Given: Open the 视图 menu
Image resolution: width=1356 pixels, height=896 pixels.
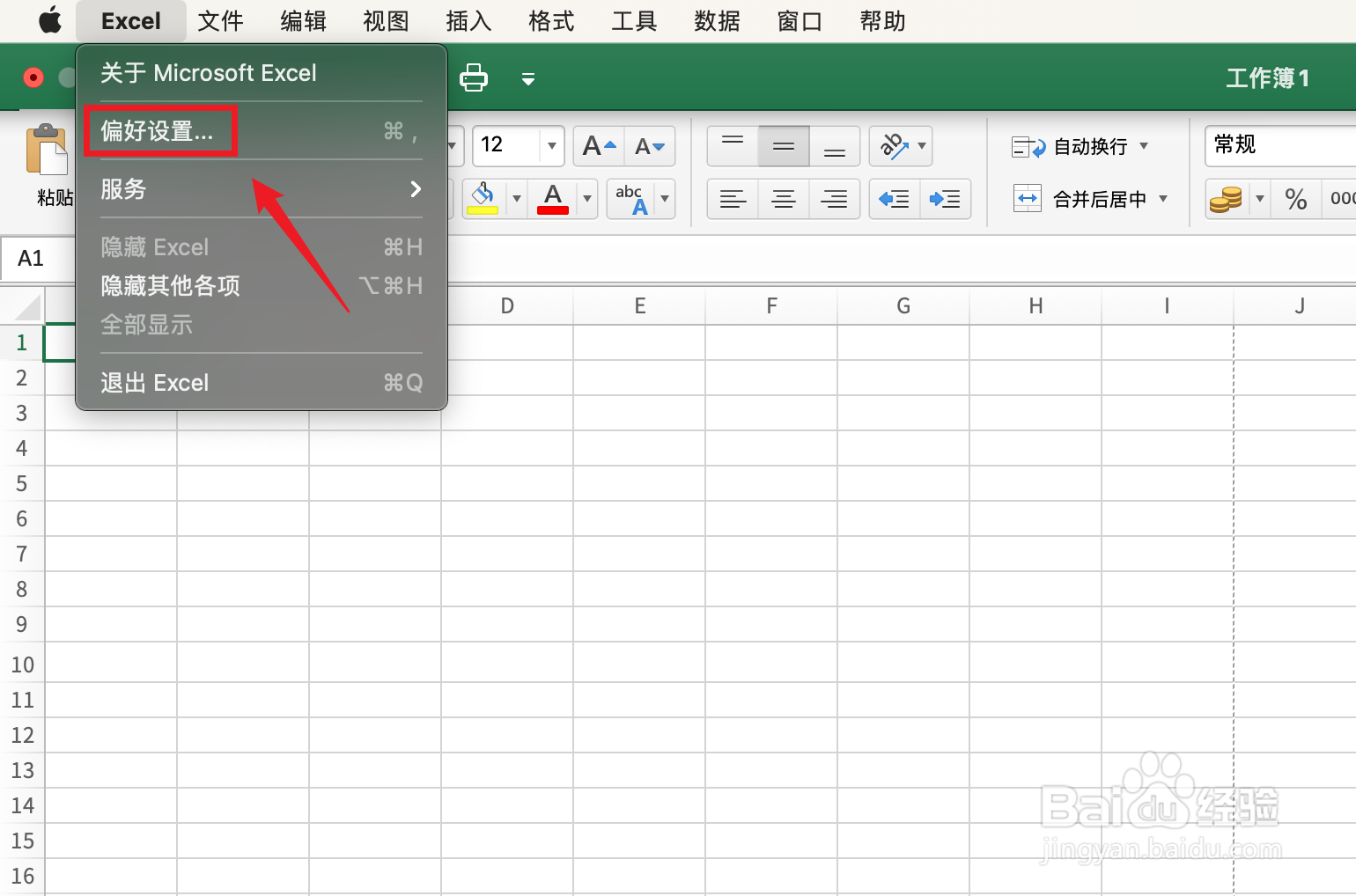Looking at the screenshot, I should point(386,20).
